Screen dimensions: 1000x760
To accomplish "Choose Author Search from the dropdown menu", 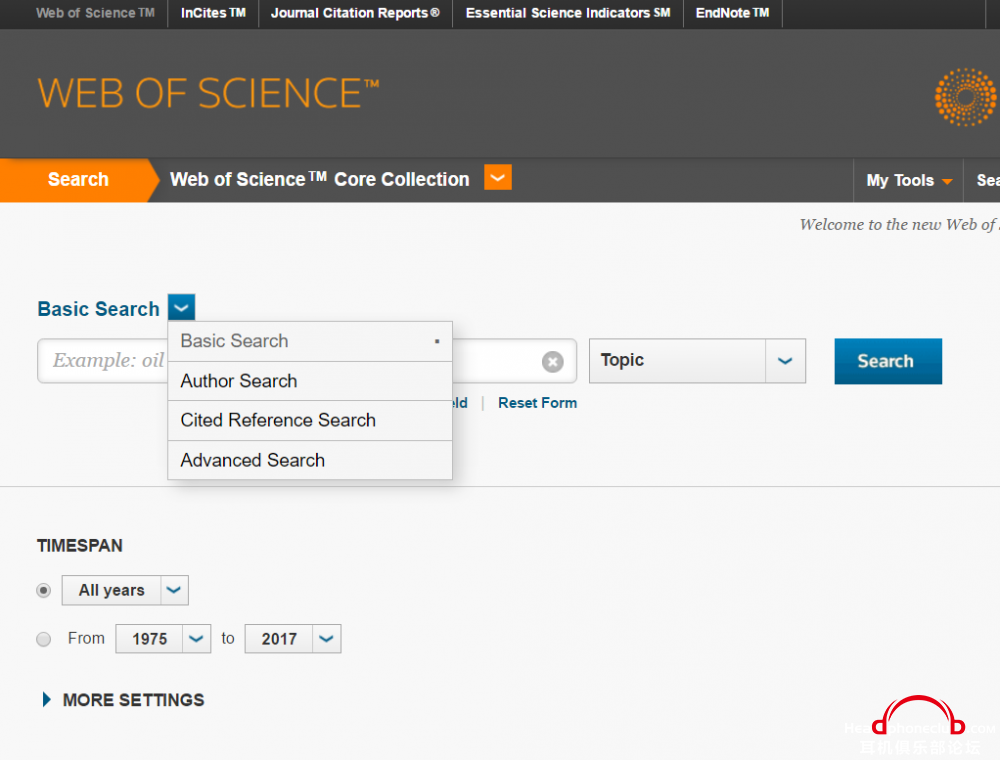I will point(310,381).
